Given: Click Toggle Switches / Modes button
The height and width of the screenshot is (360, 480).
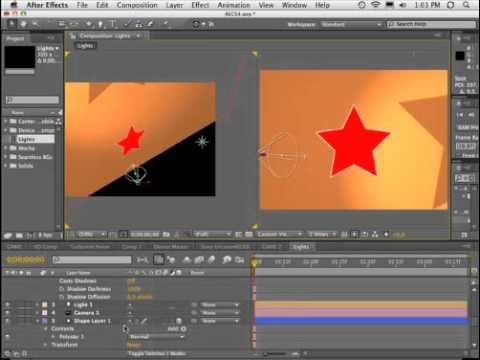Looking at the screenshot, I should point(156,353).
